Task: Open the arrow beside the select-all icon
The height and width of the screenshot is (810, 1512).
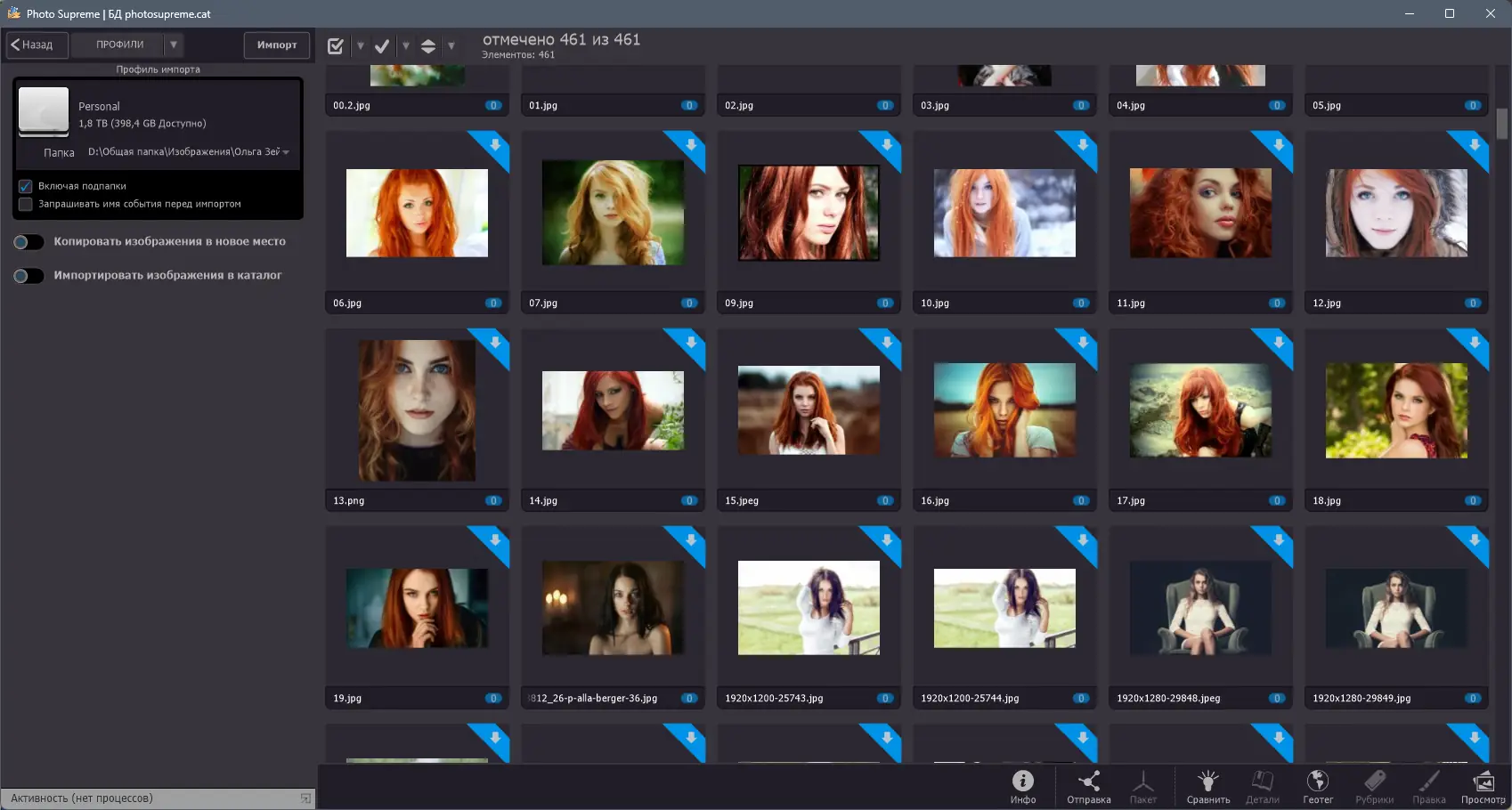Action: coord(360,45)
